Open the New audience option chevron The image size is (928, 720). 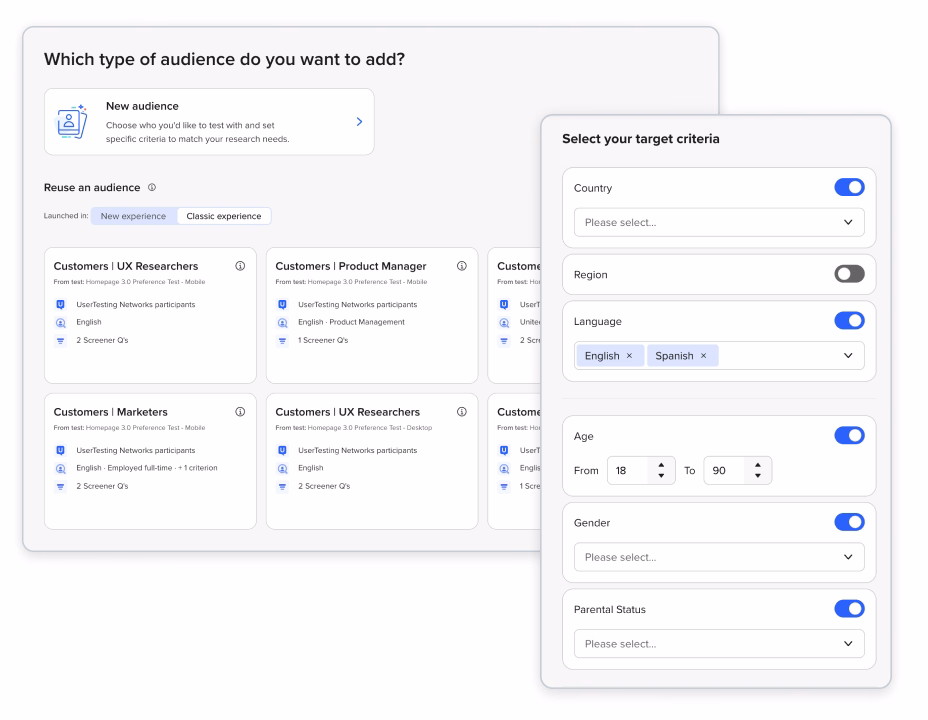(x=359, y=122)
